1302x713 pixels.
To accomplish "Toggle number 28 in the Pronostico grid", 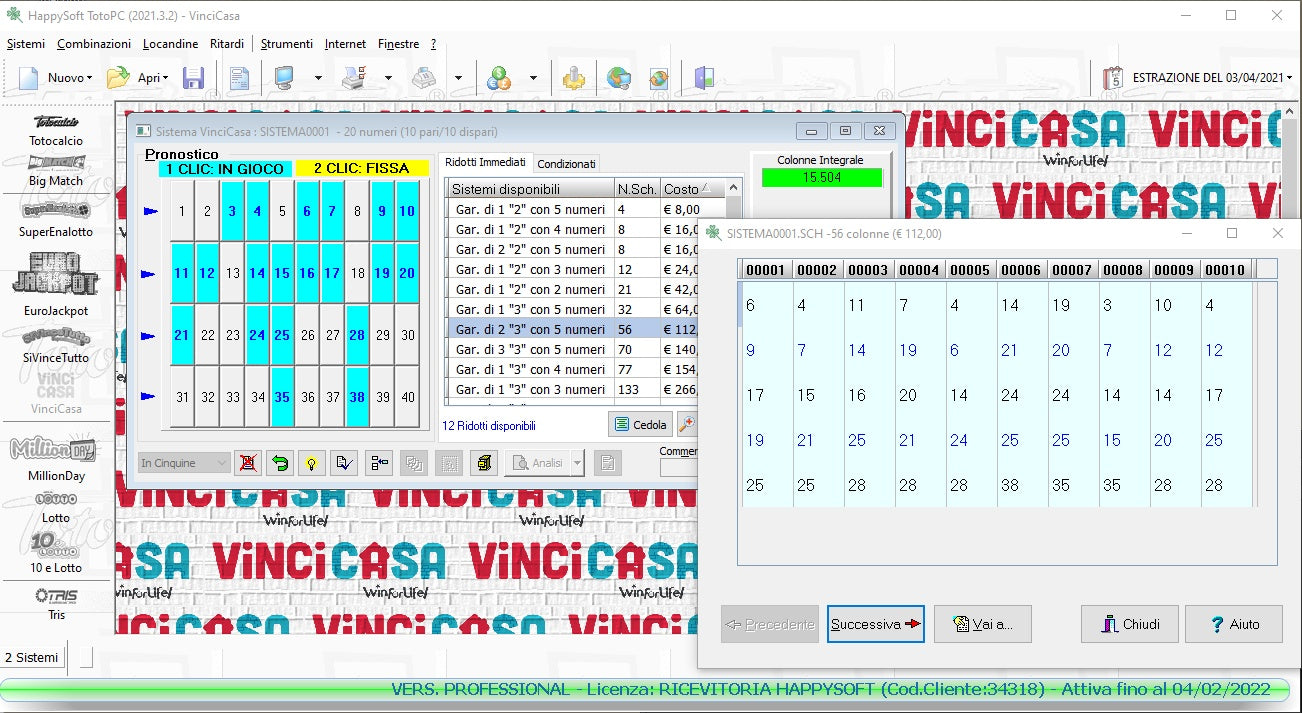I will [358, 335].
